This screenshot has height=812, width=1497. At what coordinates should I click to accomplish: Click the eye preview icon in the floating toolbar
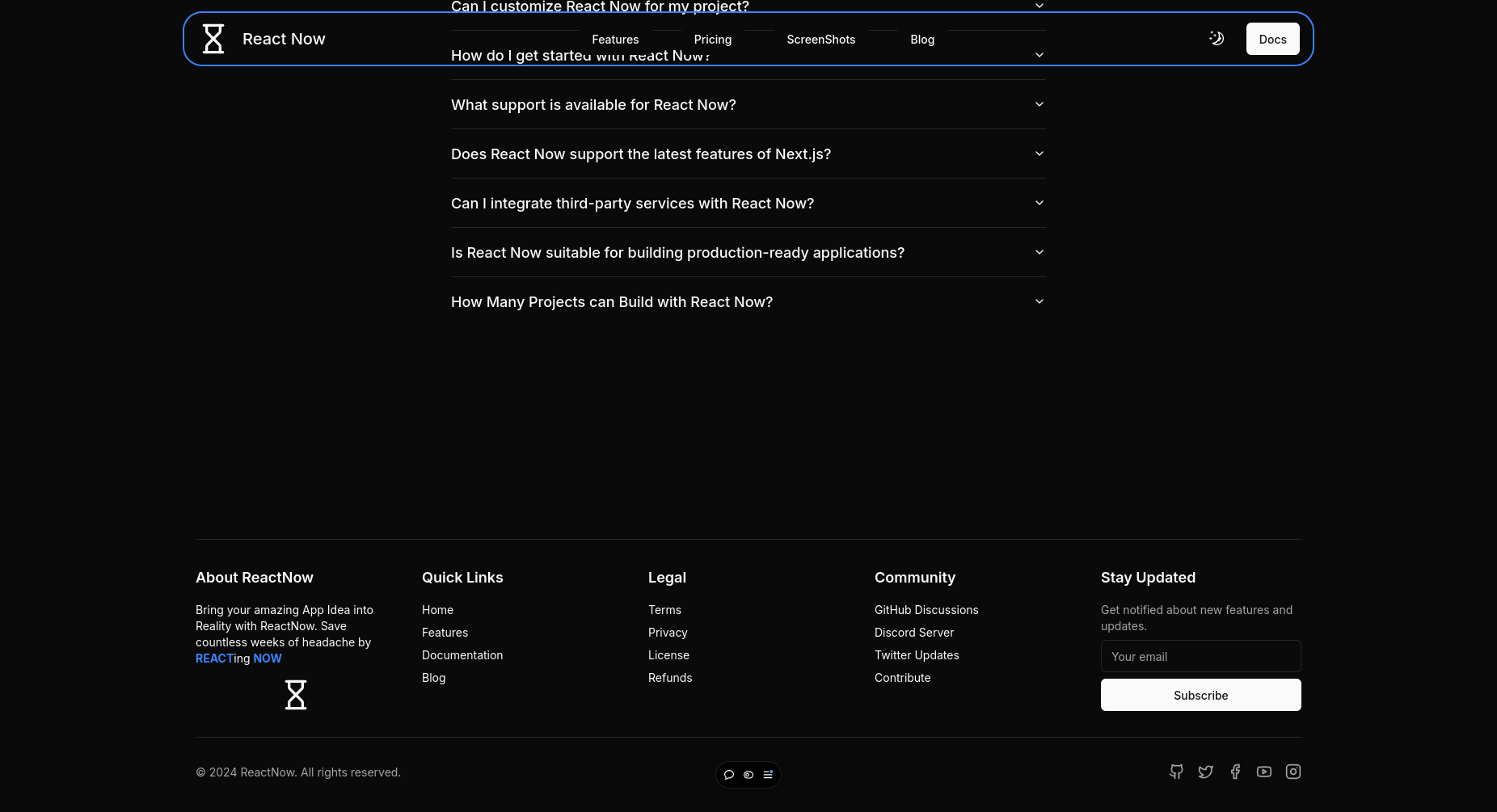tap(748, 775)
